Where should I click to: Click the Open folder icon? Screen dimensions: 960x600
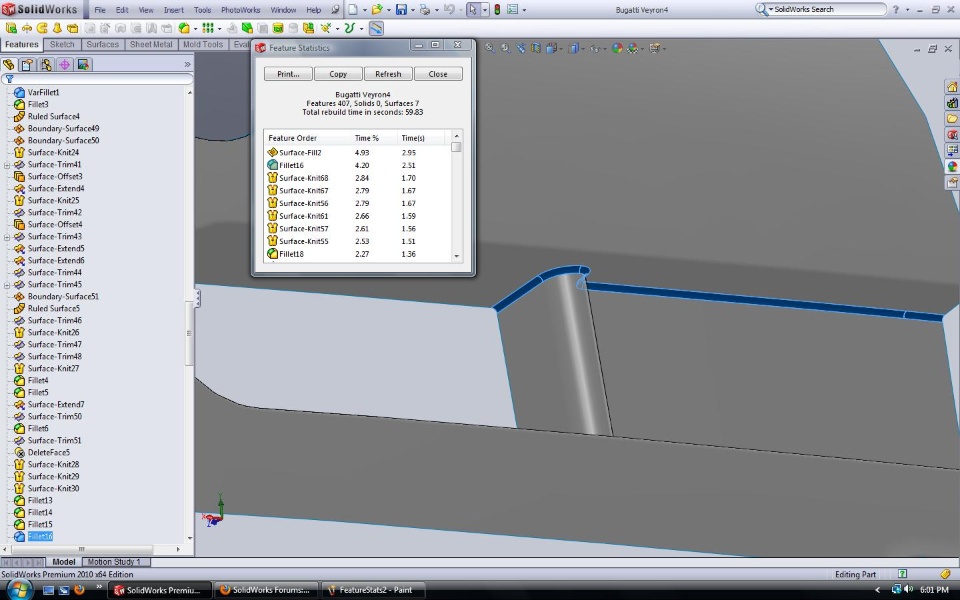(x=377, y=10)
